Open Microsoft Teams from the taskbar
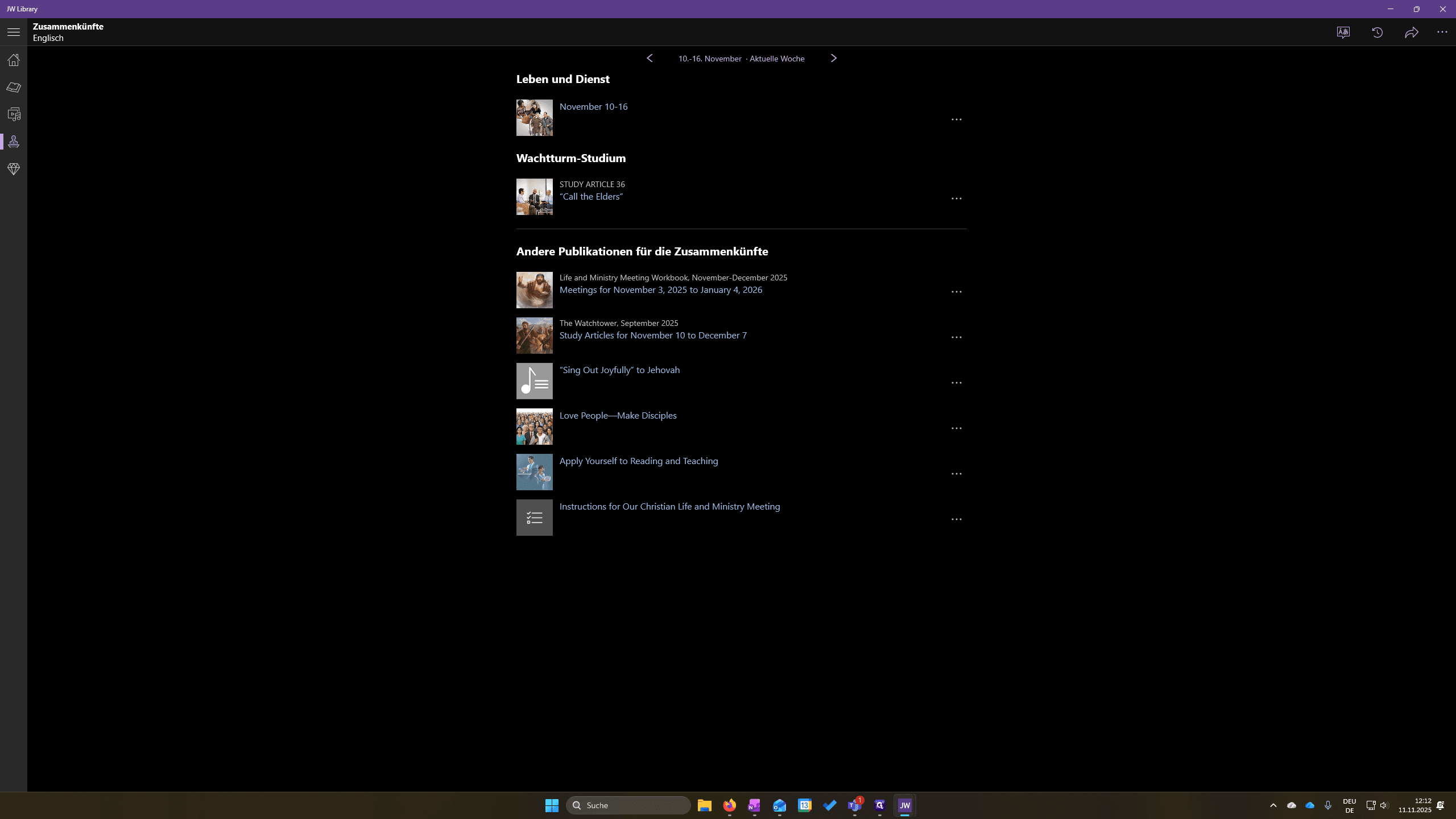 (855, 805)
